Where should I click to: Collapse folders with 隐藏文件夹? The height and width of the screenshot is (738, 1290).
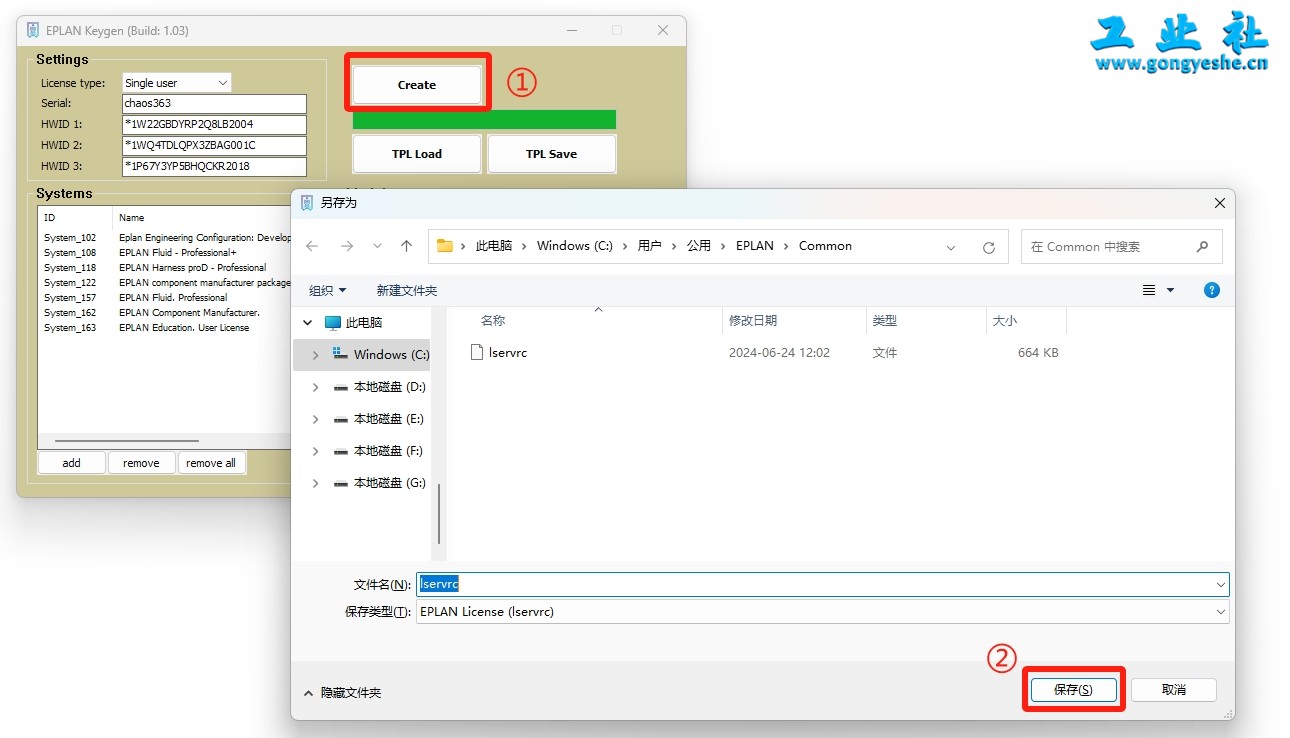pyautogui.click(x=341, y=692)
